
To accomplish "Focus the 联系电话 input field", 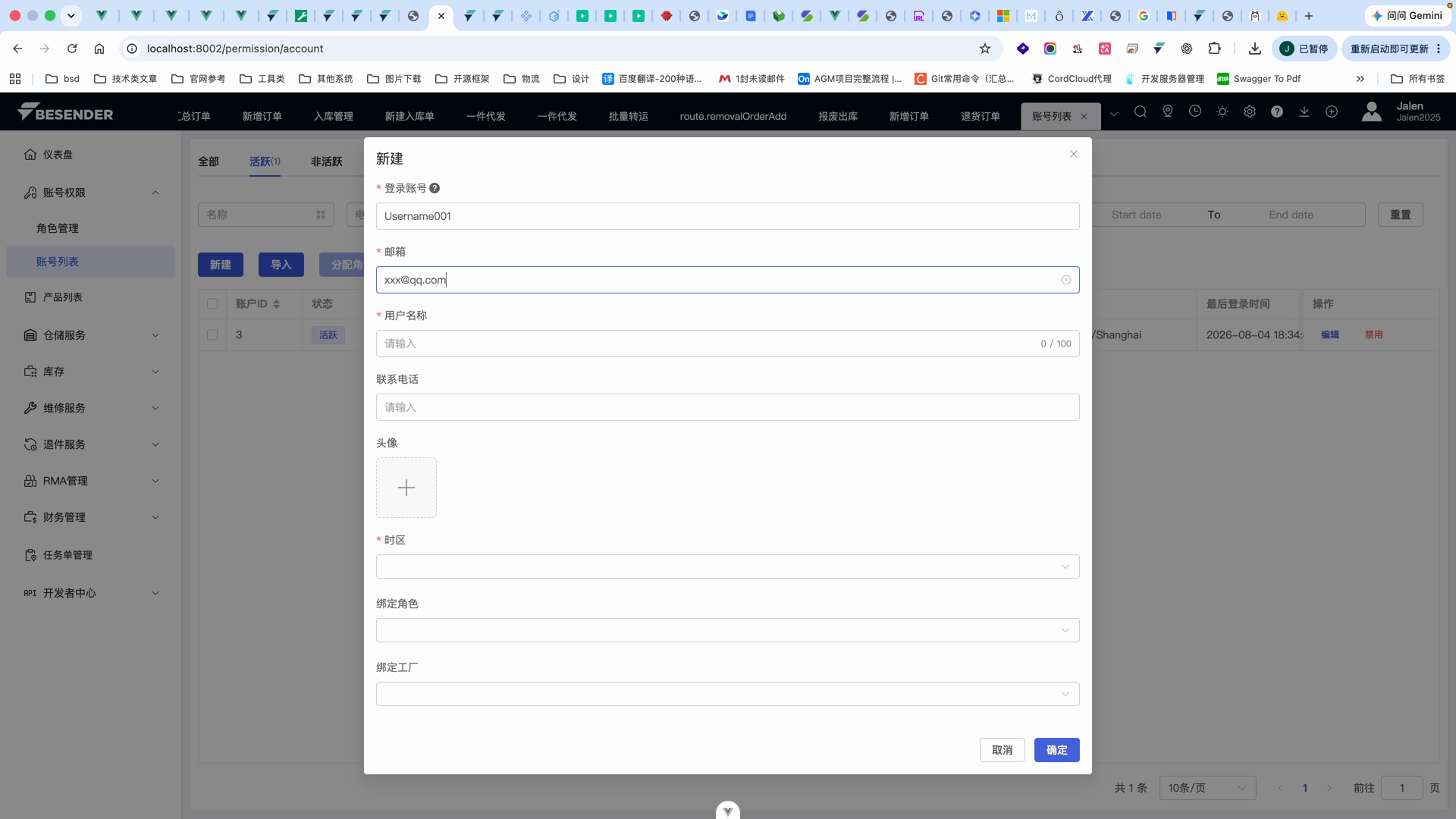I will click(x=727, y=407).
